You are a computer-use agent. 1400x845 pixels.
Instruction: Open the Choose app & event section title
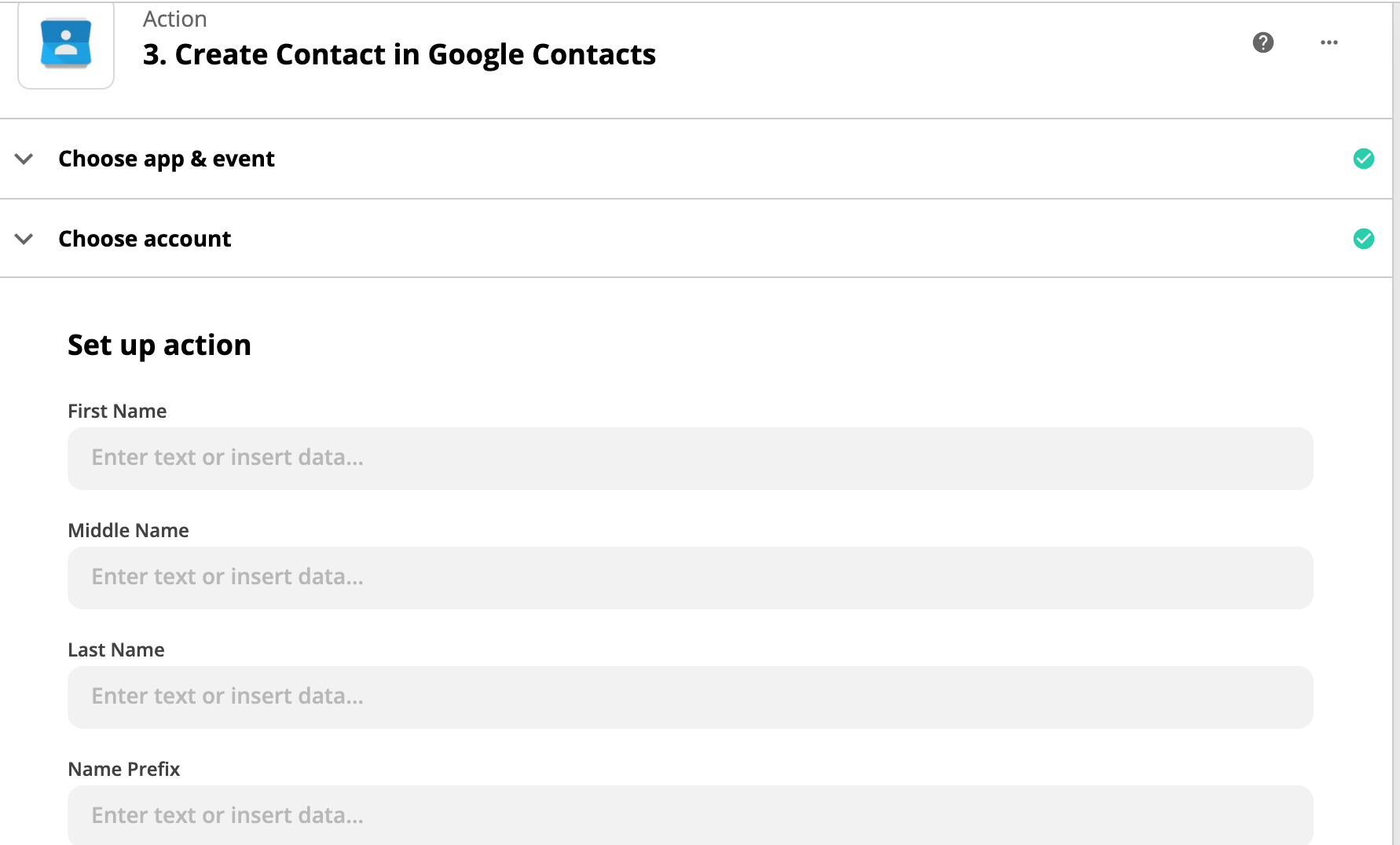167,159
